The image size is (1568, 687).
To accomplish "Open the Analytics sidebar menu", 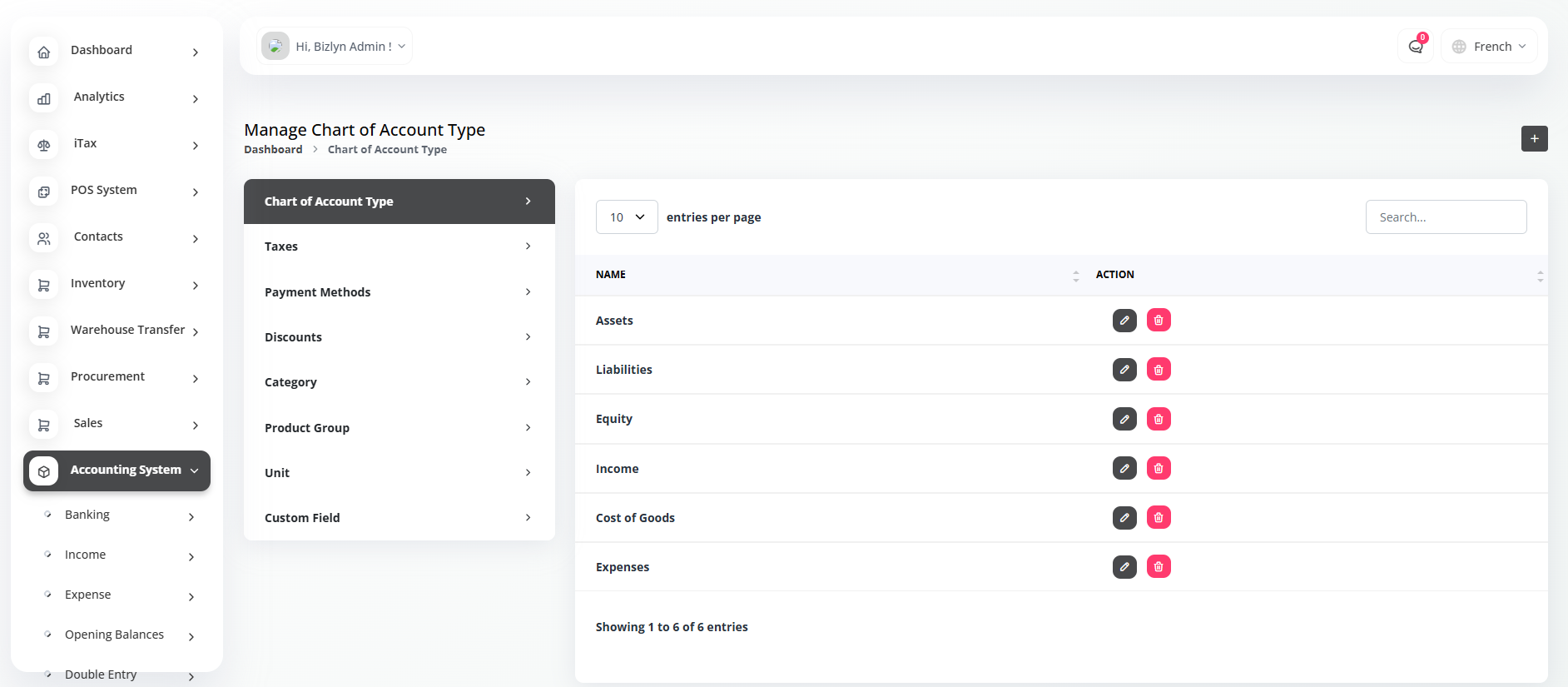I will [117, 98].
